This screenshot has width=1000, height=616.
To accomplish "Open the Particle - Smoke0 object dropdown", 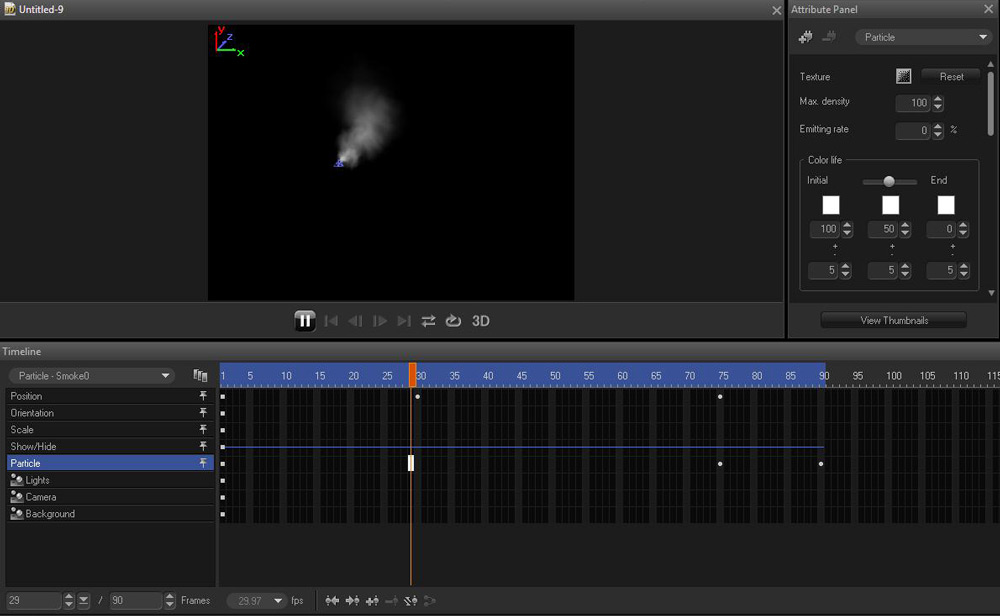I will click(x=92, y=376).
